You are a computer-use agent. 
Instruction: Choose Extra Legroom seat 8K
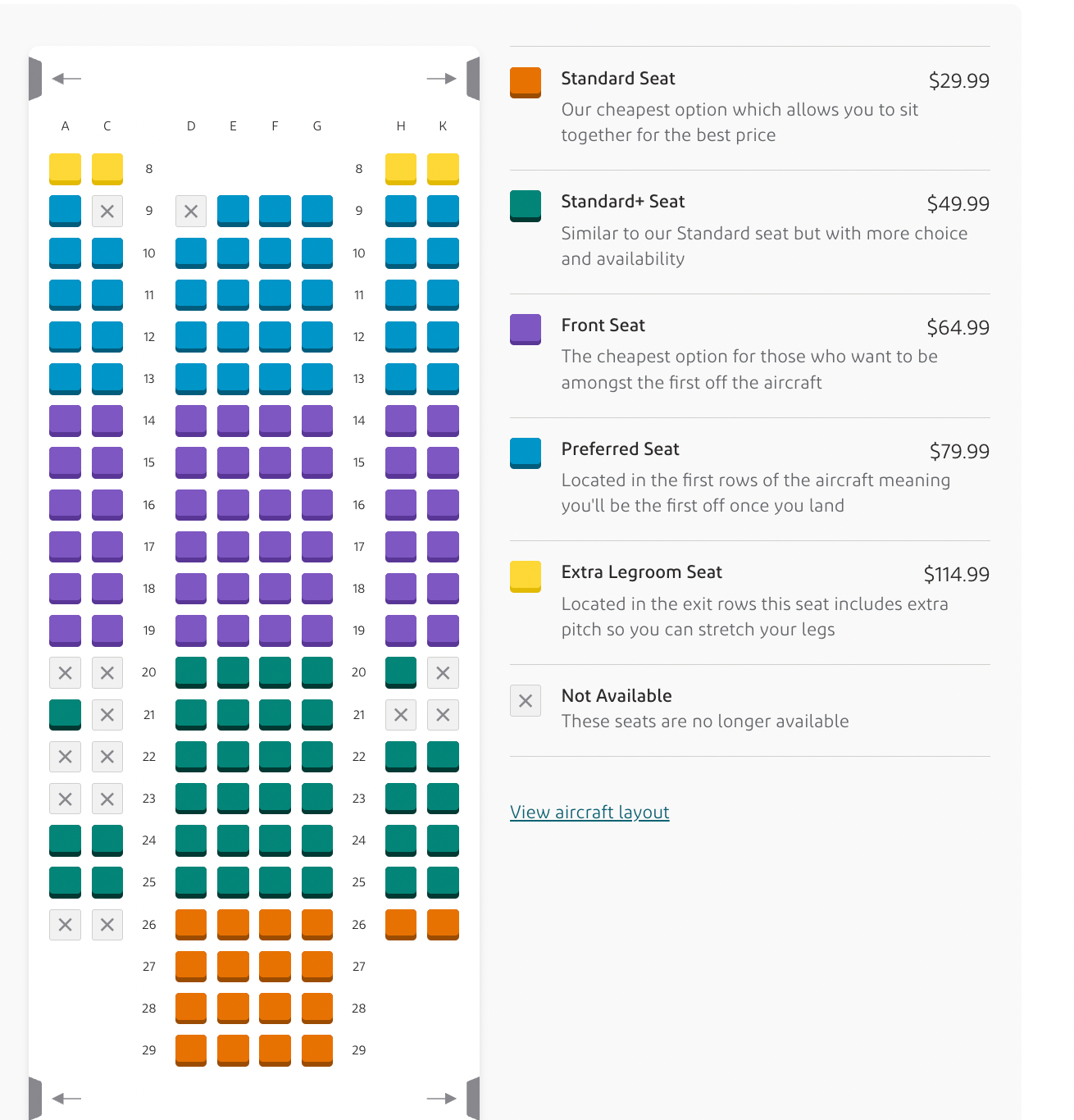point(443,168)
